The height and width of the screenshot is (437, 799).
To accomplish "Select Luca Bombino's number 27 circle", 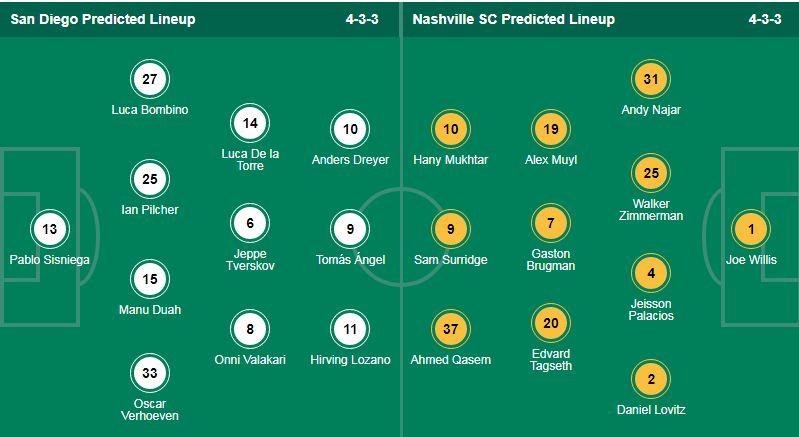I will 150,79.
